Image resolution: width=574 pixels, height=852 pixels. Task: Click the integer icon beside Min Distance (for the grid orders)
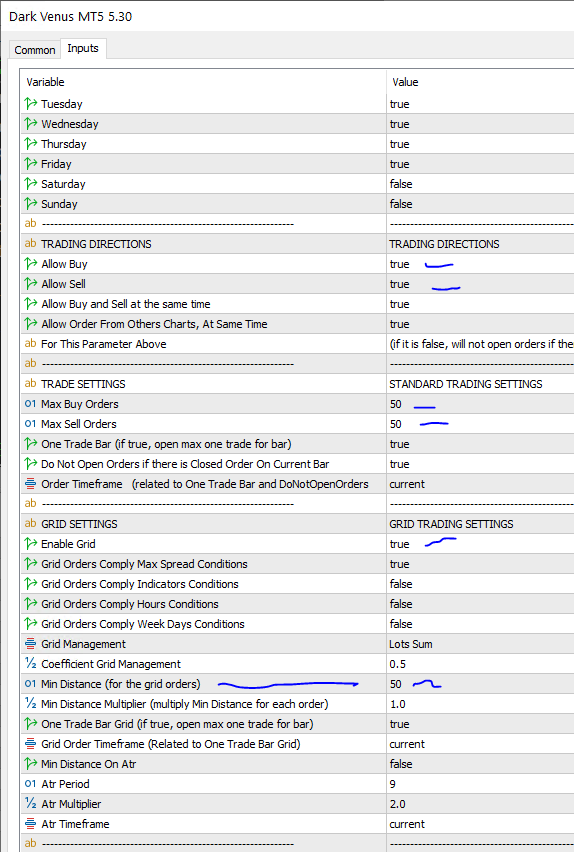click(x=30, y=684)
